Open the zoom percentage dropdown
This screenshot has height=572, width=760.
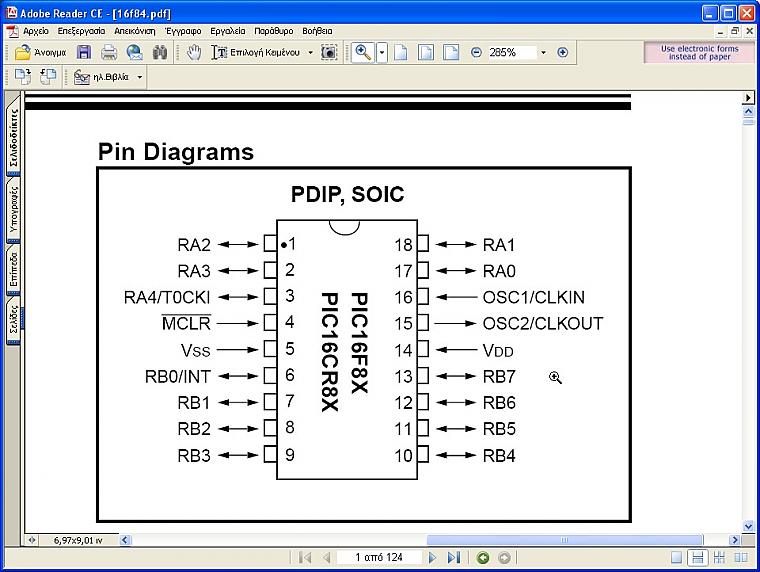click(x=543, y=52)
